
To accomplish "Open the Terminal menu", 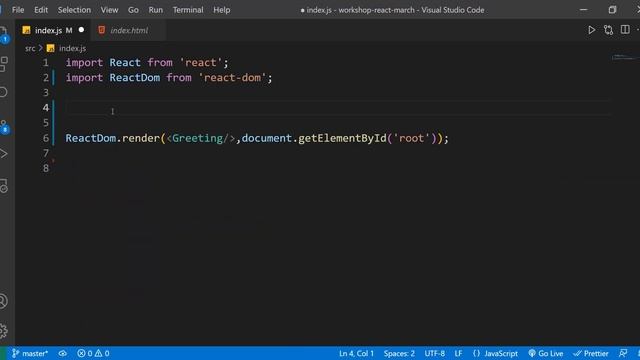I will pyautogui.click(x=188, y=10).
